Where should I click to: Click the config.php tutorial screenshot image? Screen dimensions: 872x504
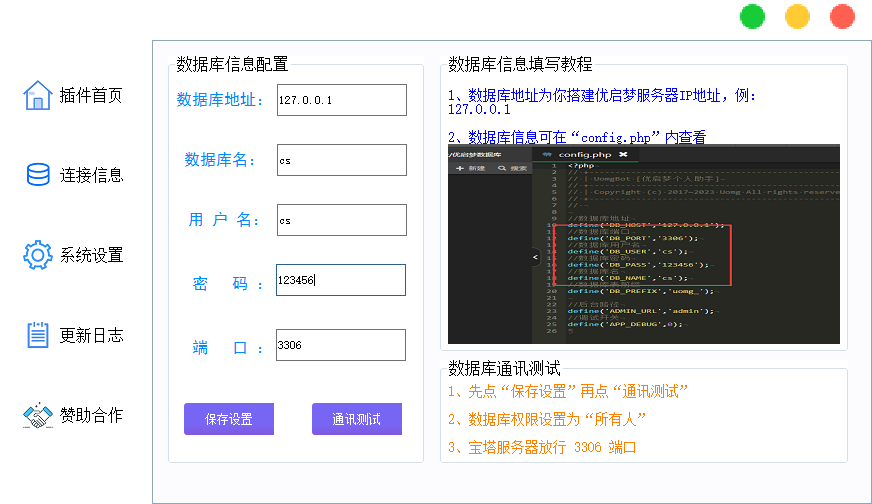point(644,245)
